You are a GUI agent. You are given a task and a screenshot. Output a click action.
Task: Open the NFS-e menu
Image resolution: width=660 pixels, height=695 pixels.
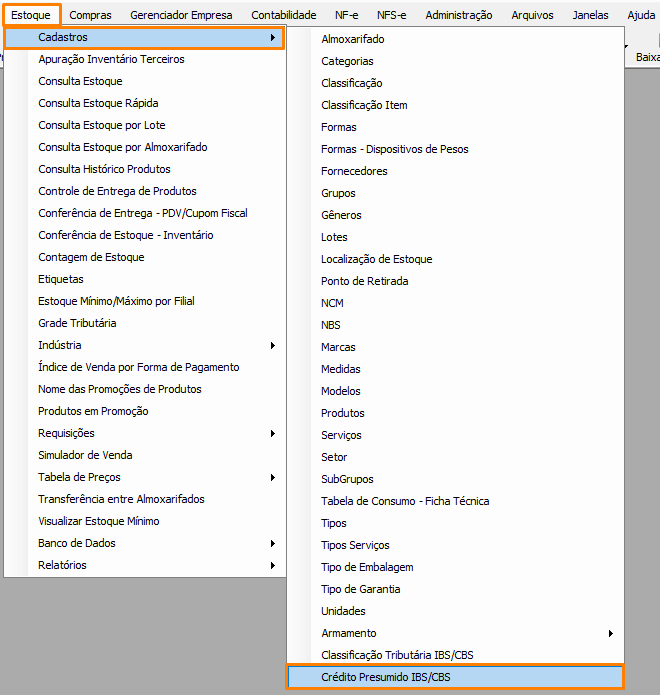[x=391, y=15]
